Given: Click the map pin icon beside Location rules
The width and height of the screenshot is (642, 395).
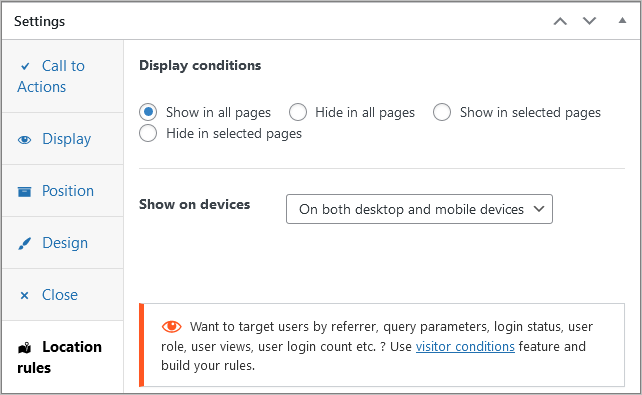Looking at the screenshot, I should [x=25, y=348].
